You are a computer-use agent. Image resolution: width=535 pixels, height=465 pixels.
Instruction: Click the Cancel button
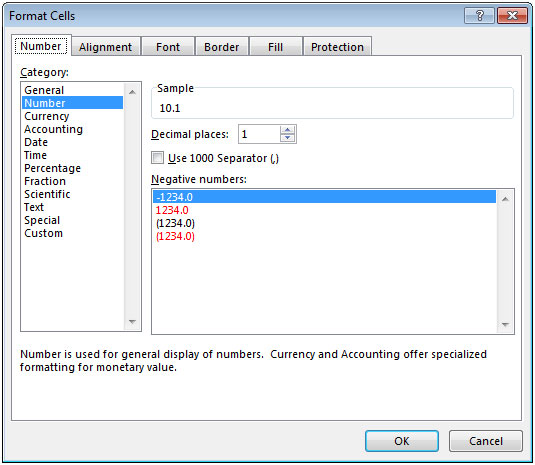486,441
